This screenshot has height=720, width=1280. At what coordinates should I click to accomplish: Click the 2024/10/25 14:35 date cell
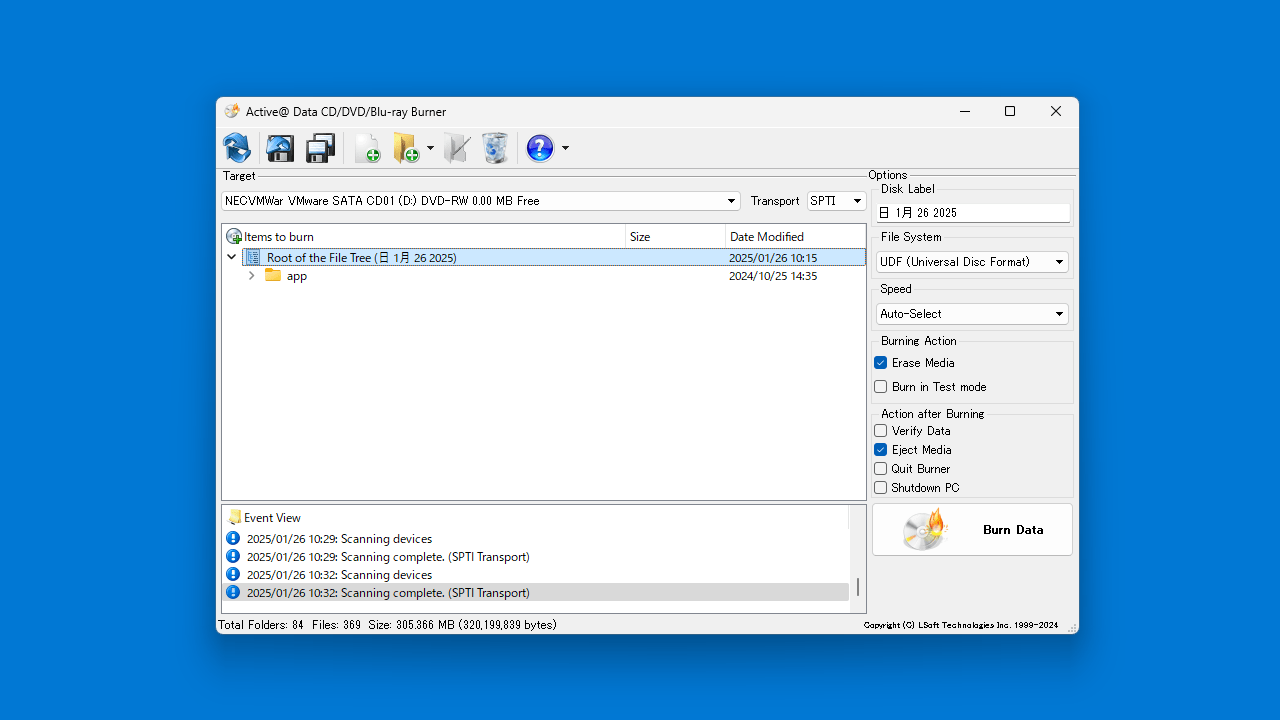click(773, 276)
